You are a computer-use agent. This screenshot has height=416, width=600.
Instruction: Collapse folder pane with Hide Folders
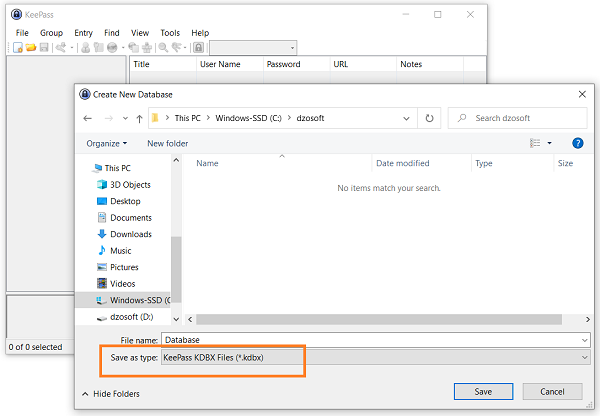[x=111, y=393]
